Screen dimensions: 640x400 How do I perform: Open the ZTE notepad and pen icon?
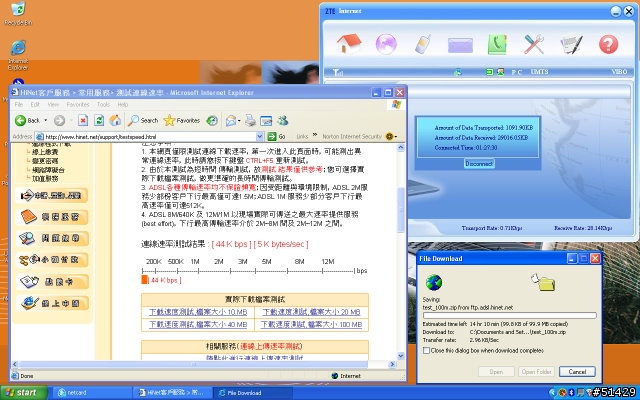571,44
